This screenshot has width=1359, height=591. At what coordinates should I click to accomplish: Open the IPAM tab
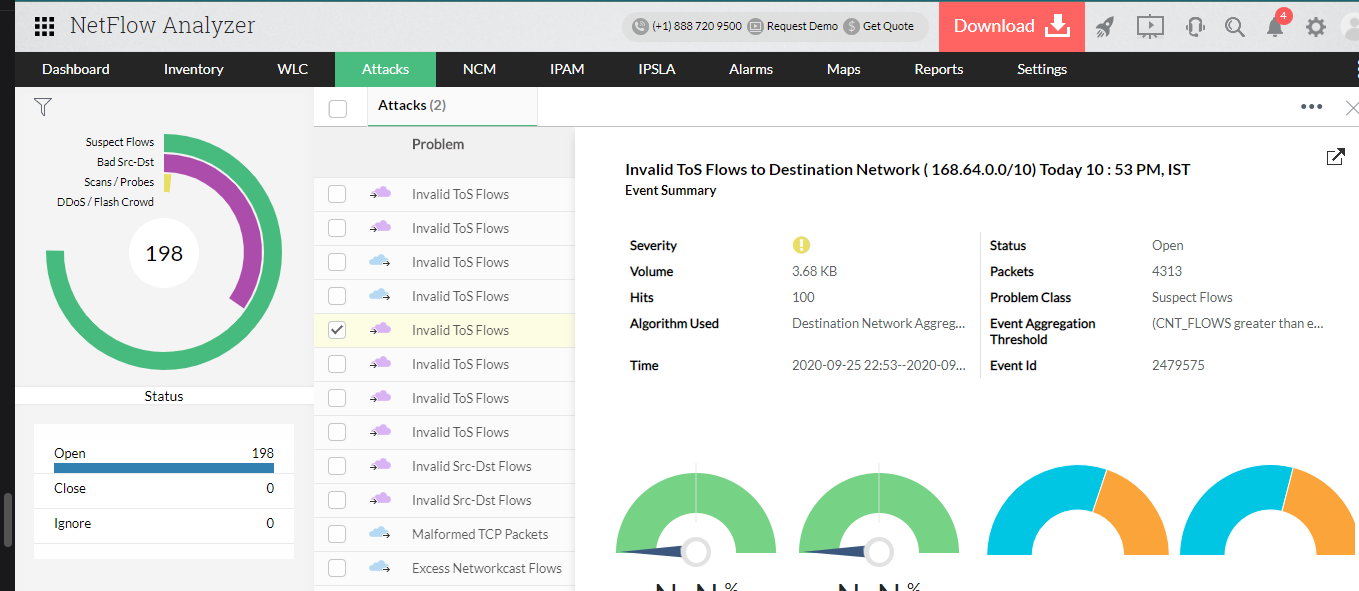tap(567, 69)
